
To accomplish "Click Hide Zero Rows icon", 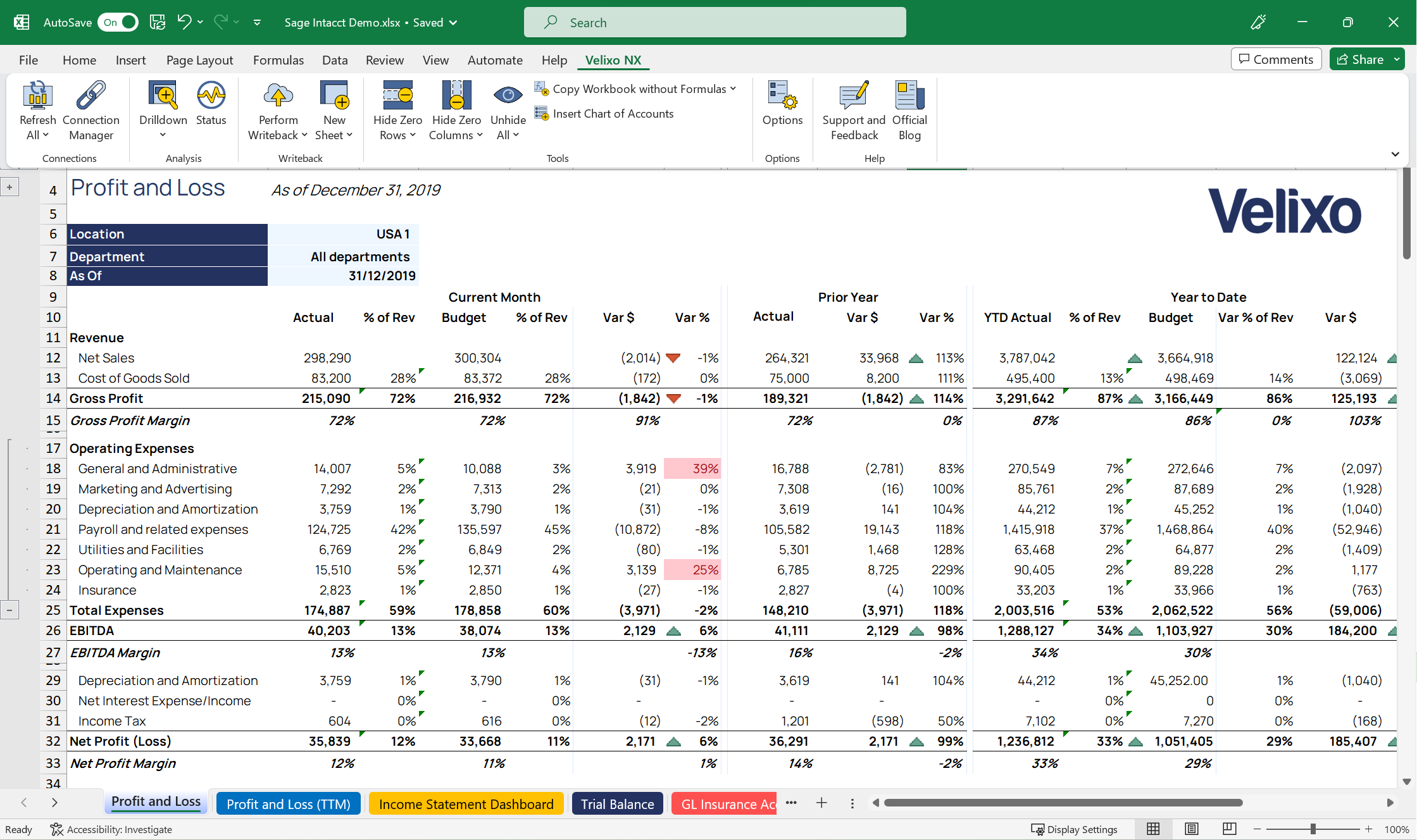I will [x=397, y=95].
